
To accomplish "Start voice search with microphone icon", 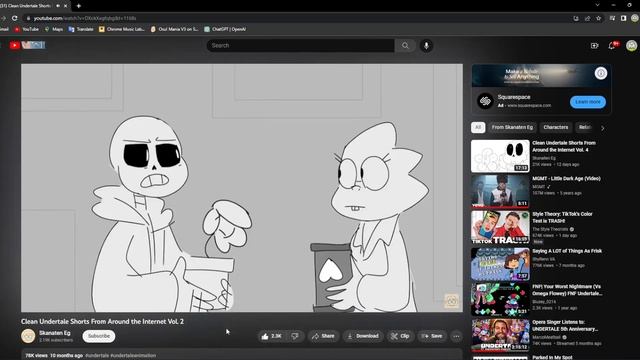I will pyautogui.click(x=426, y=46).
